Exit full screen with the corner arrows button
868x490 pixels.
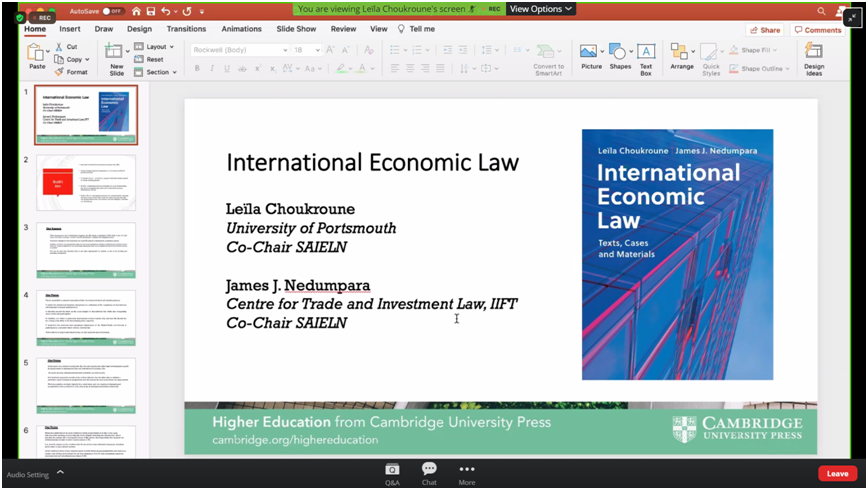850,18
